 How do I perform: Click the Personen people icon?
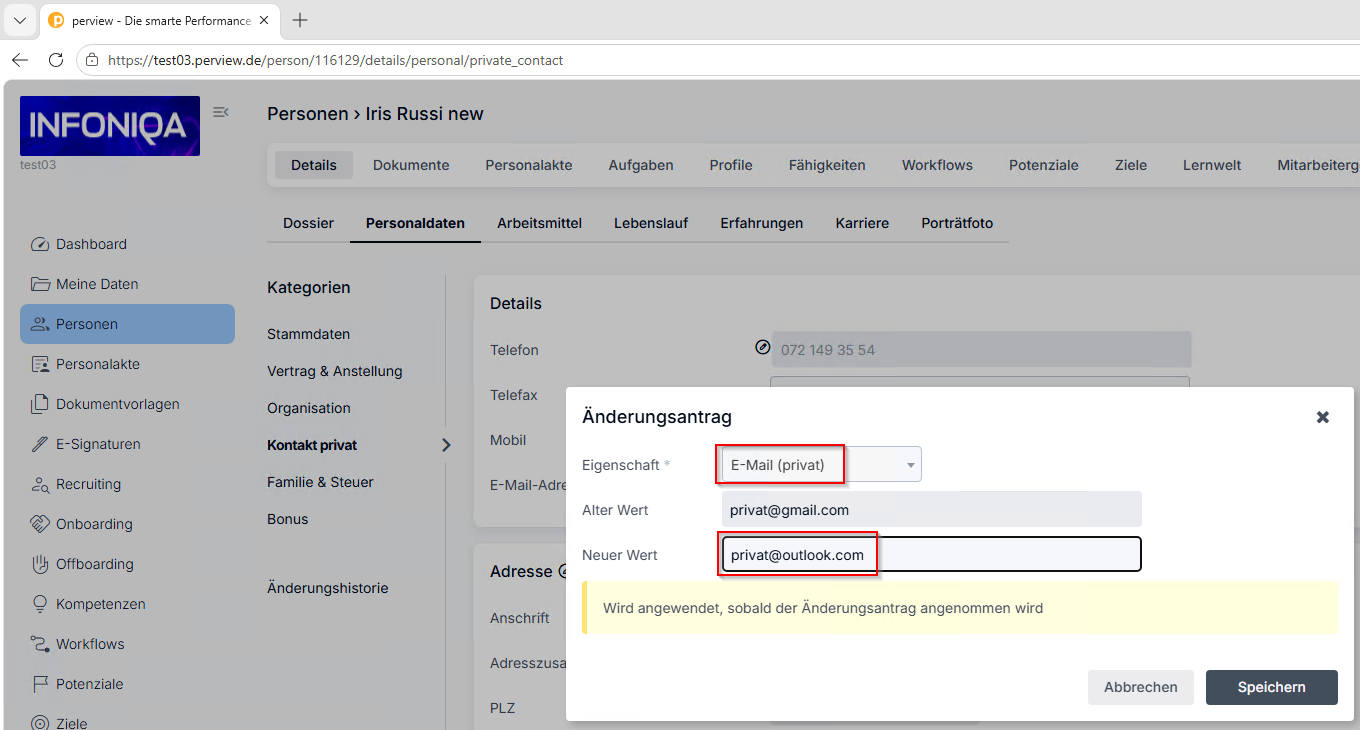click(40, 324)
